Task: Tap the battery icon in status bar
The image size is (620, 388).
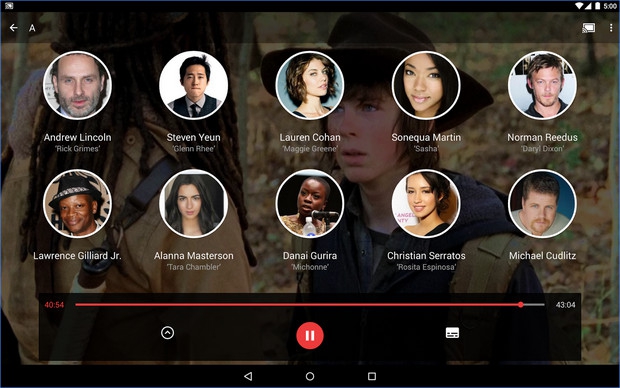Action: [598, 6]
